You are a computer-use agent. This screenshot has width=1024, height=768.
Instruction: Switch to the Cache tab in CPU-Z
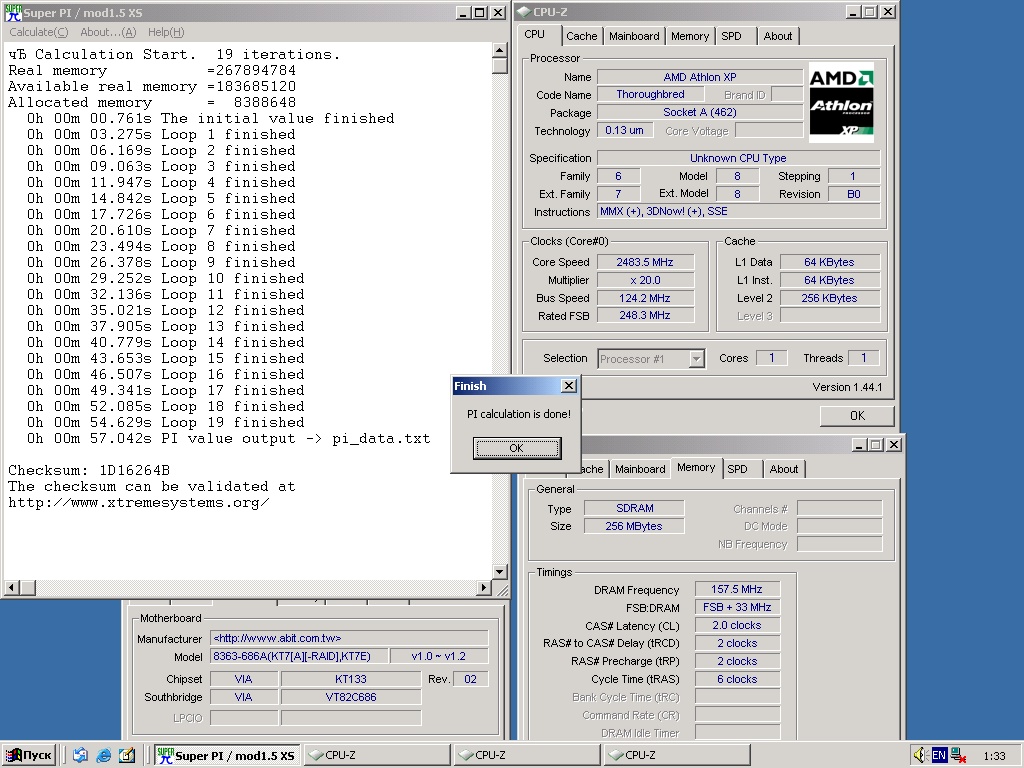click(x=581, y=37)
